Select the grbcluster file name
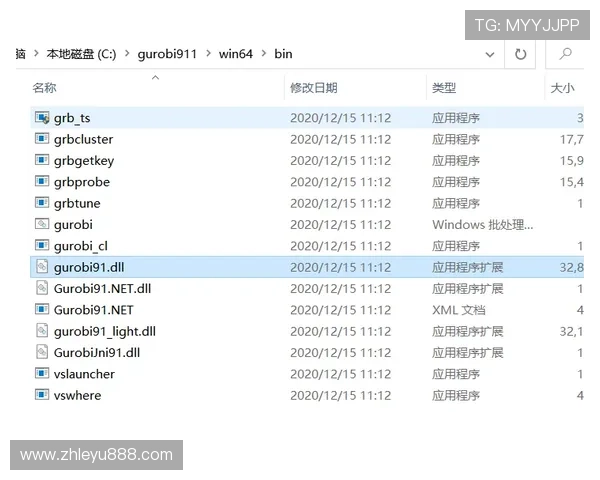Screen dimensions: 600x480 pos(83,139)
